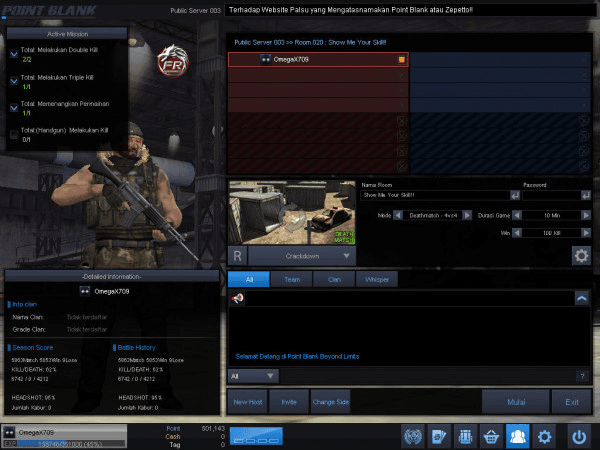
Task: Close the third red team slot
Action: click(401, 90)
